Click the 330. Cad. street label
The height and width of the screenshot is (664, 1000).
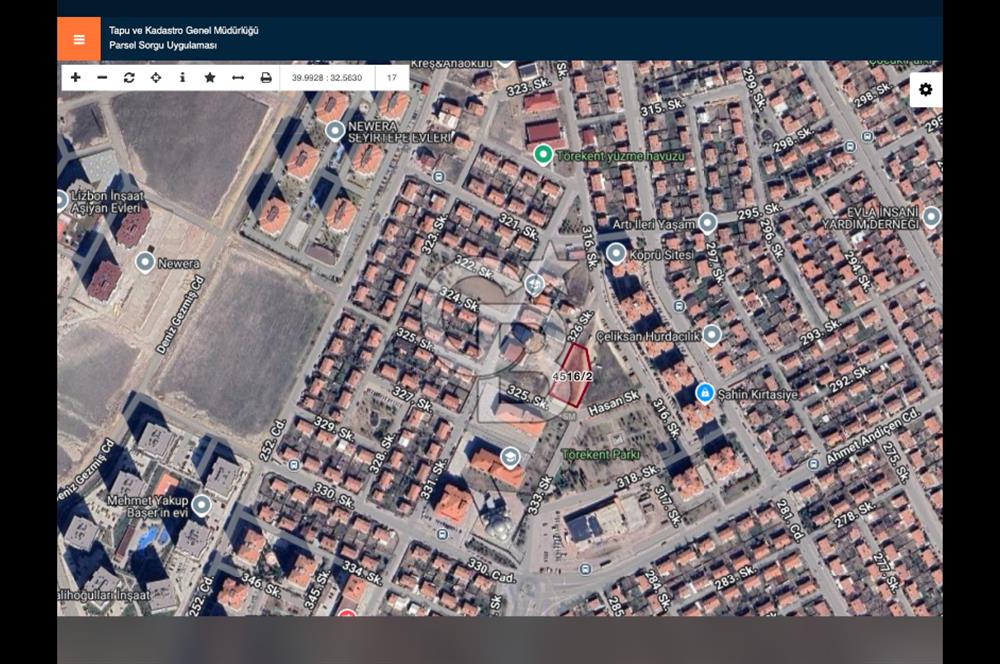[491, 570]
